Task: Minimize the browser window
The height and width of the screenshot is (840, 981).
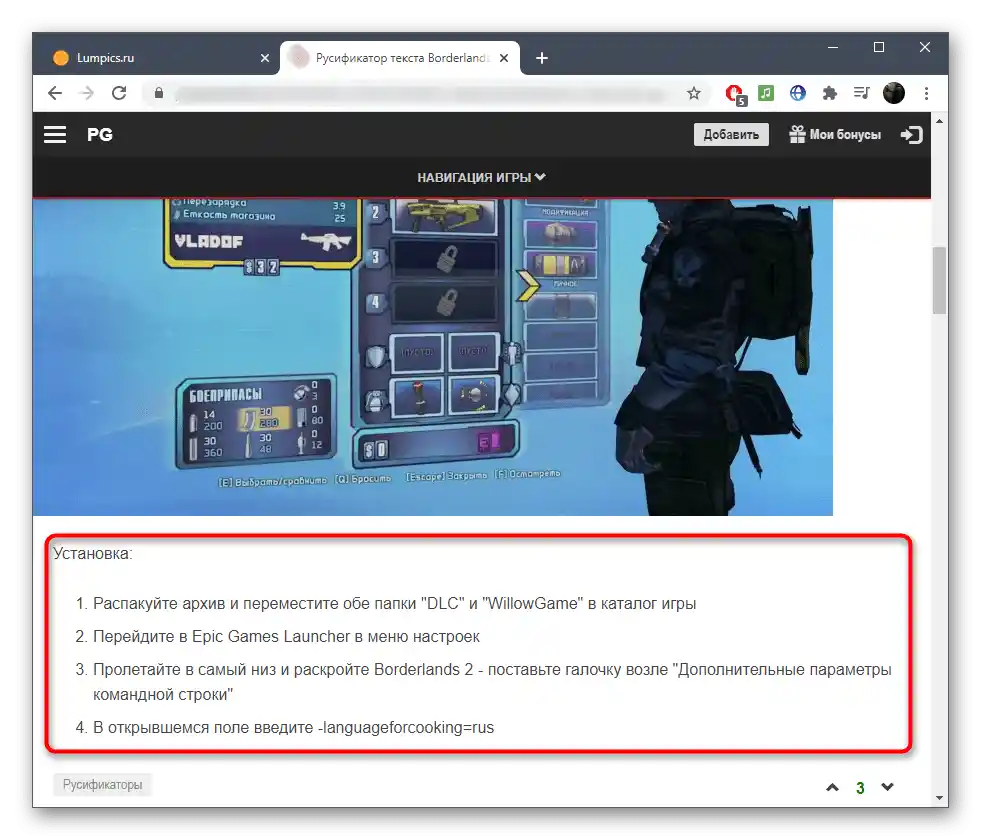Action: (833, 48)
